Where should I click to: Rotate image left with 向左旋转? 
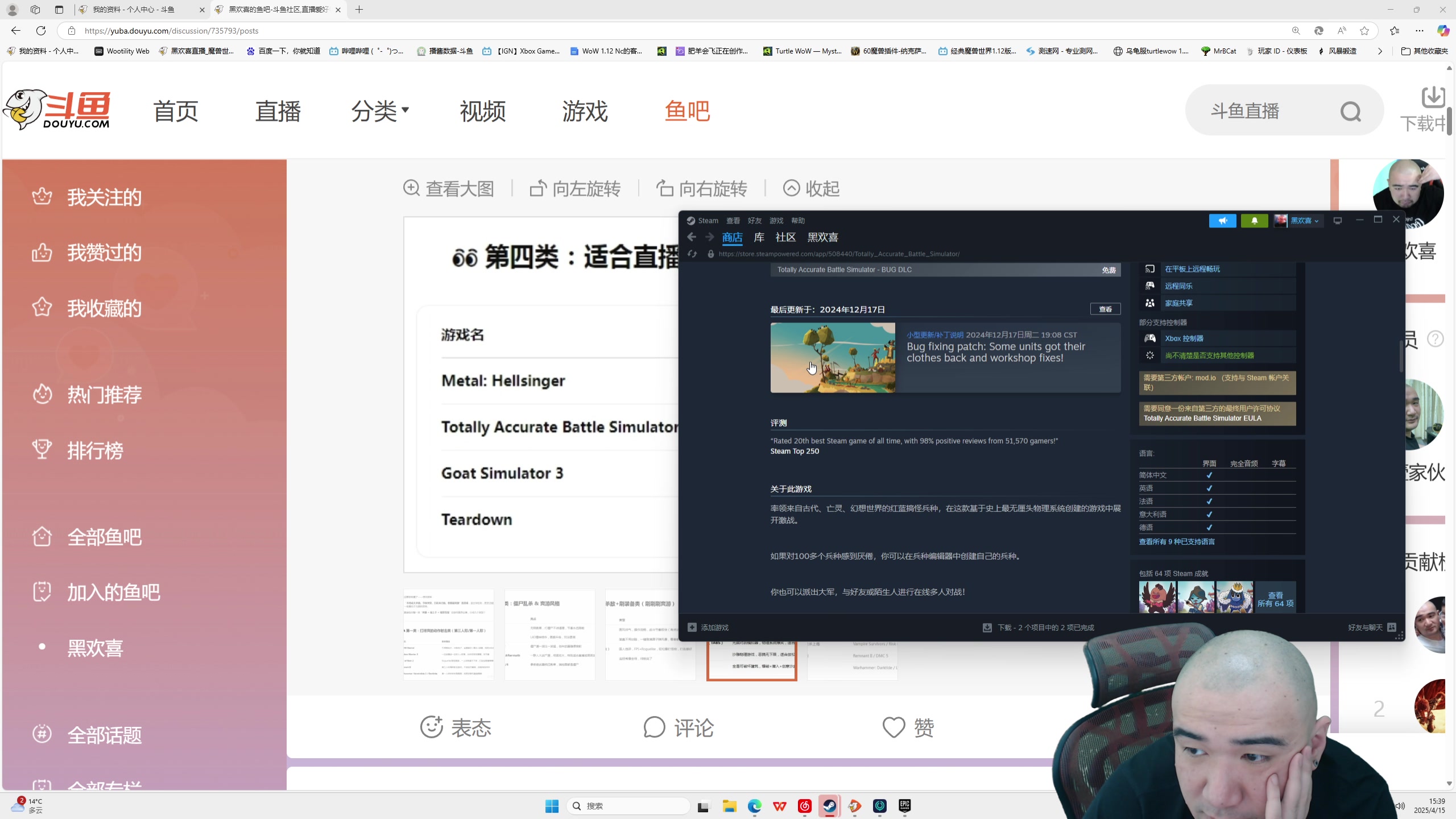[575, 188]
